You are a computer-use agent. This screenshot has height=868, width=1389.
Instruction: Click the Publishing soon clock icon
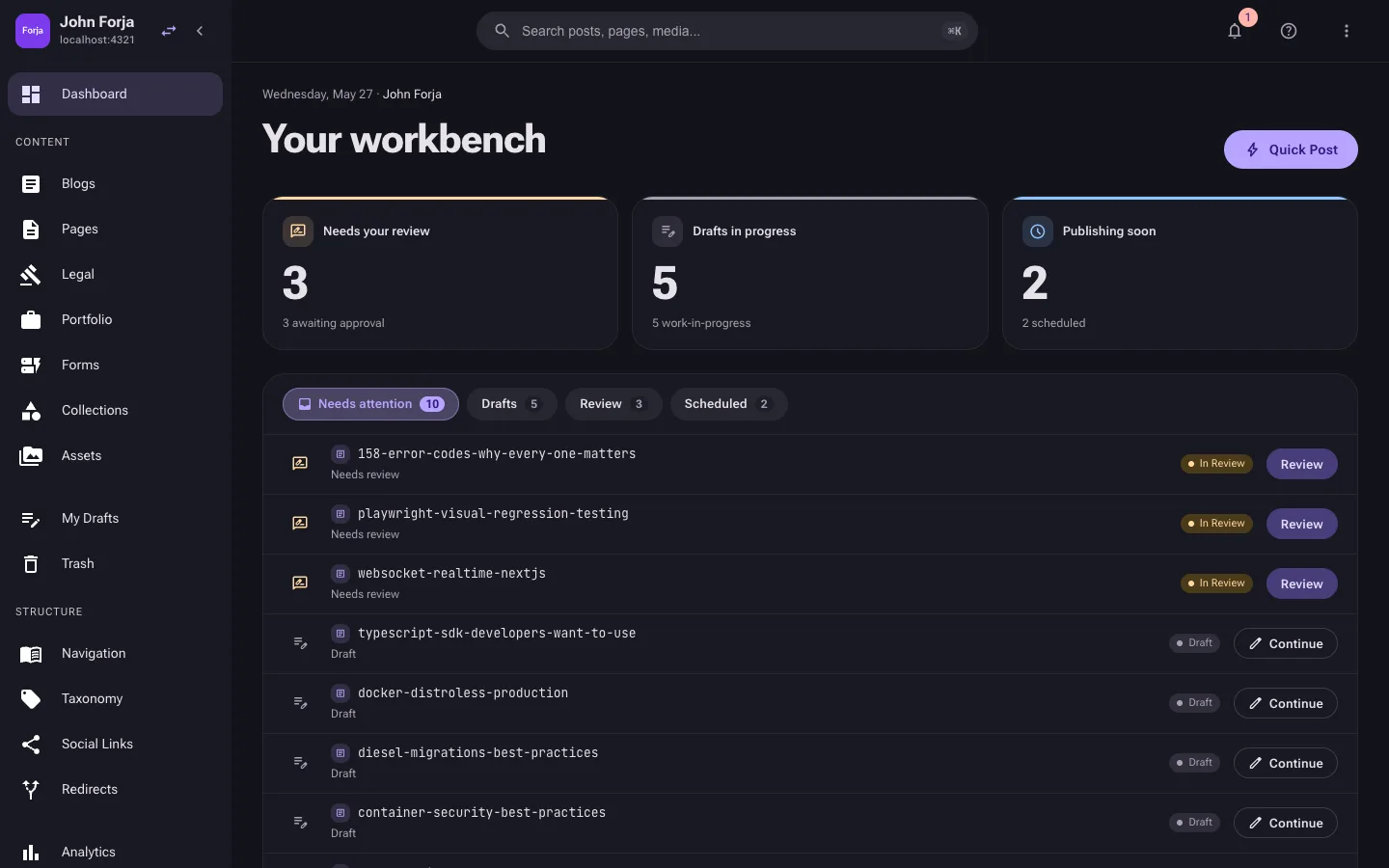1038,231
